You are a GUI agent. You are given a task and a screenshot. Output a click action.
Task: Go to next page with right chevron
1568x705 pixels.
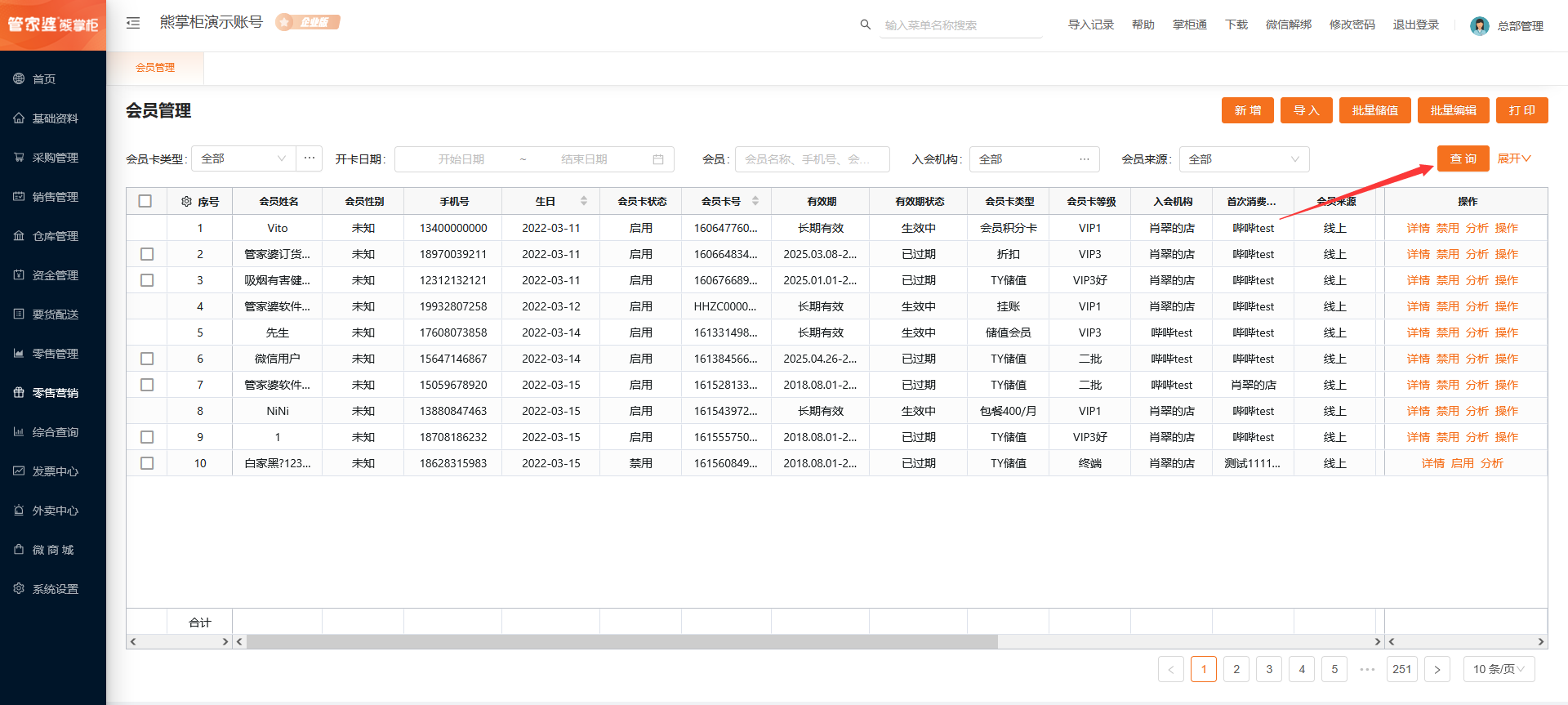(x=1437, y=669)
